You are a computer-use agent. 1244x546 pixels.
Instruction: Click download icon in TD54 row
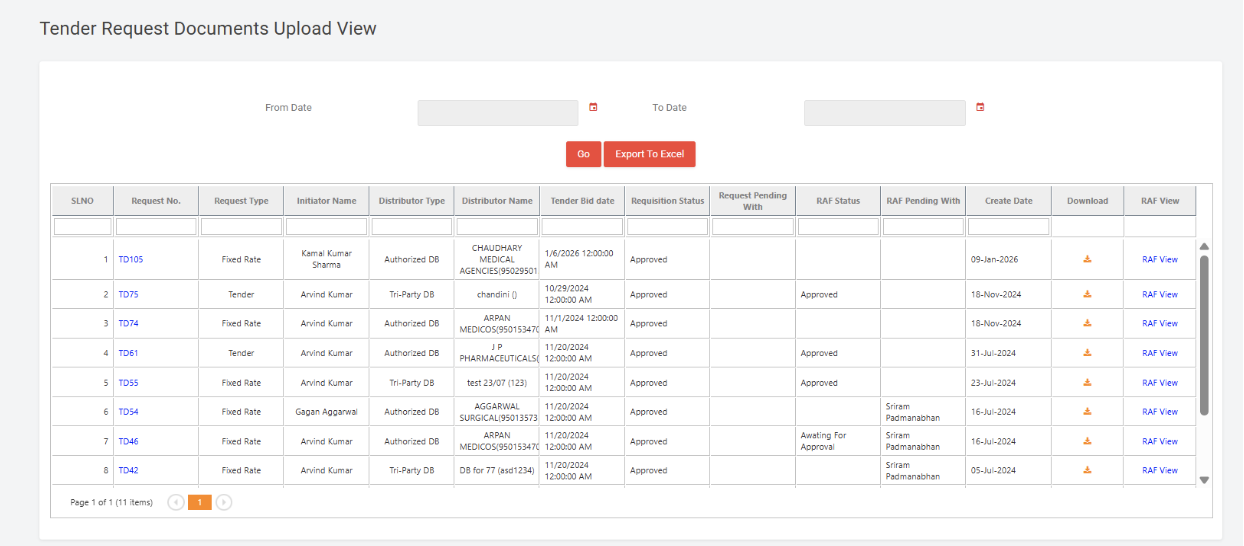(1087, 411)
